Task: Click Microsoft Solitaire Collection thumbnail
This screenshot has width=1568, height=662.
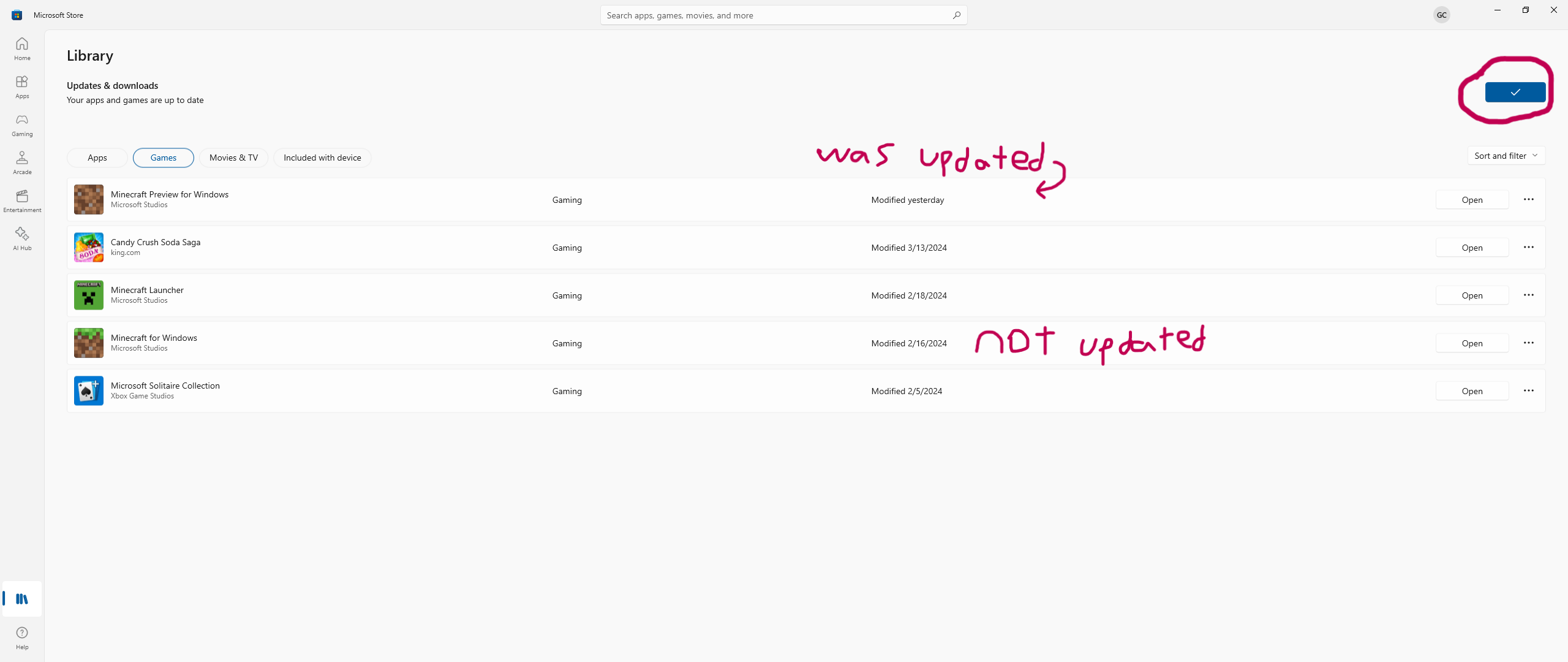Action: (89, 390)
